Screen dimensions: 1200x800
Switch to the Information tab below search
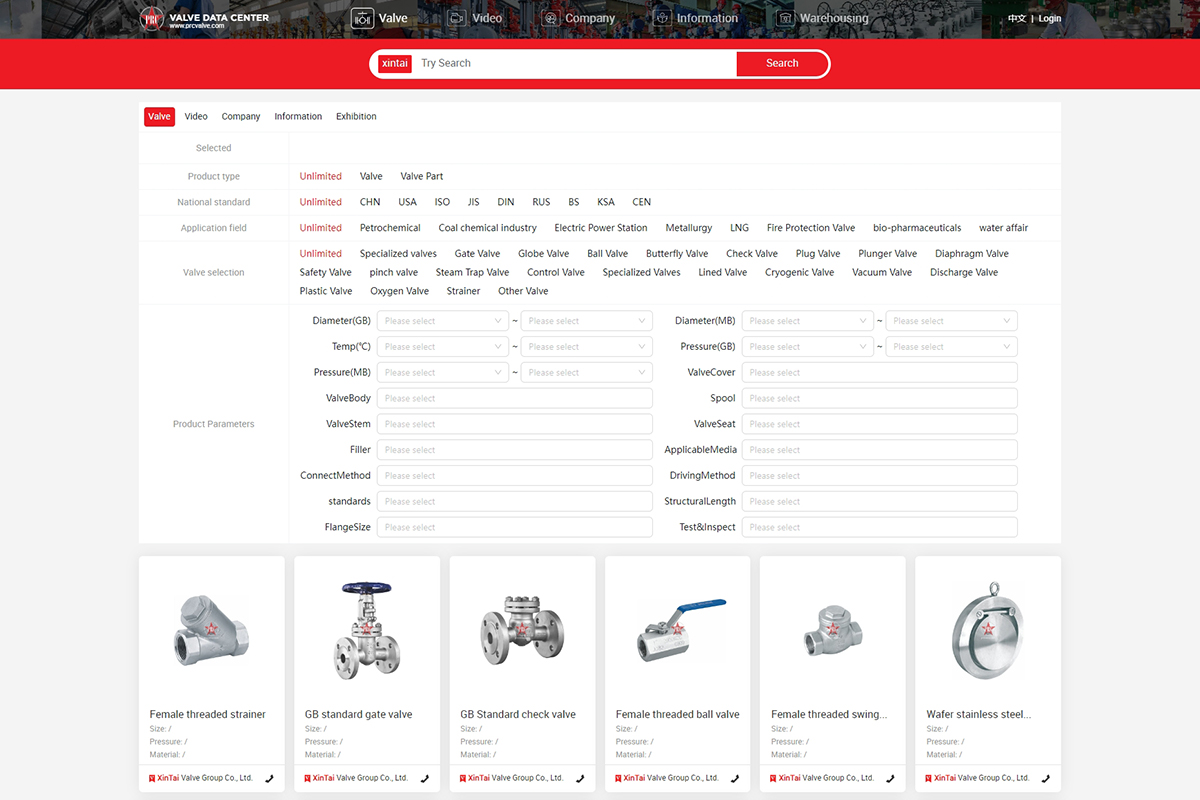pos(298,117)
